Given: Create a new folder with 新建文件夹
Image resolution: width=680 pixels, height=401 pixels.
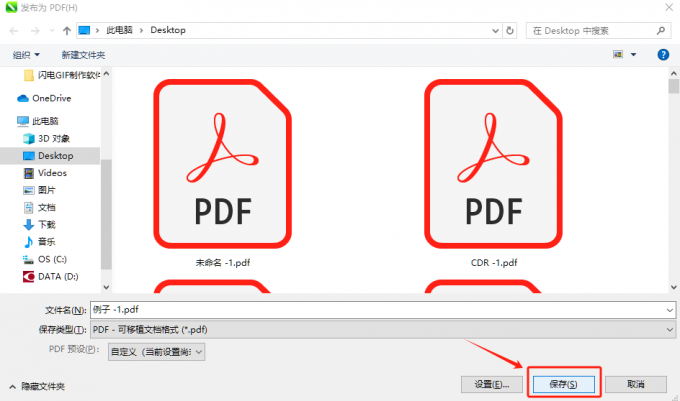Looking at the screenshot, I should pos(83,55).
